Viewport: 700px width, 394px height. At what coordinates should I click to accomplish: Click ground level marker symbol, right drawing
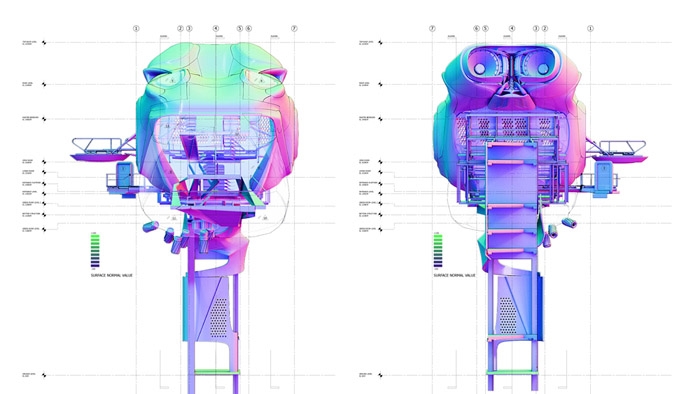pyautogui.click(x=380, y=375)
